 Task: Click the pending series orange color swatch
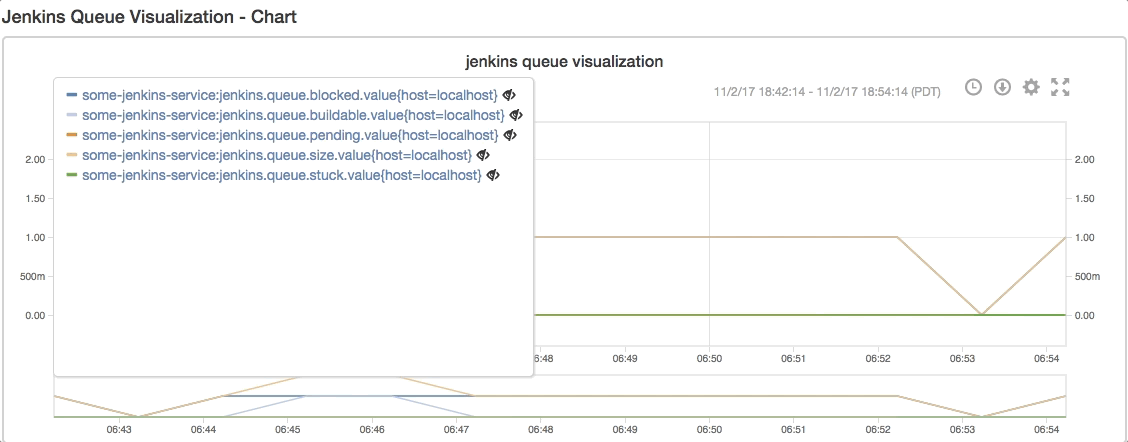pos(71,135)
